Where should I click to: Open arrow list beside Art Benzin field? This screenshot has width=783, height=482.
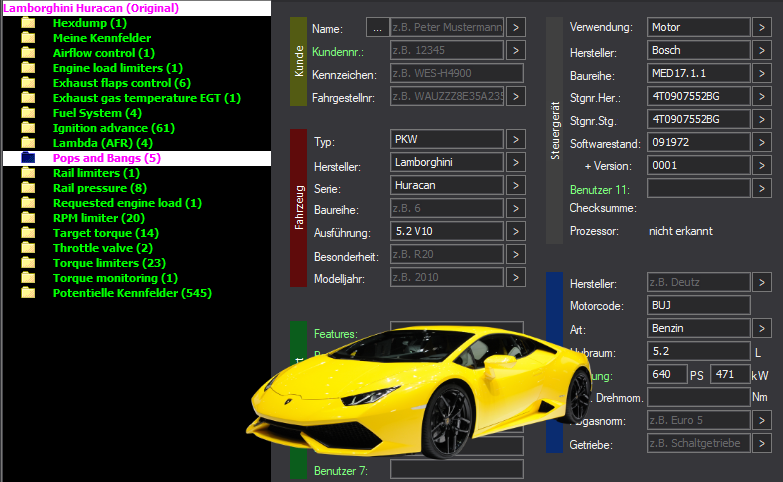click(x=762, y=328)
